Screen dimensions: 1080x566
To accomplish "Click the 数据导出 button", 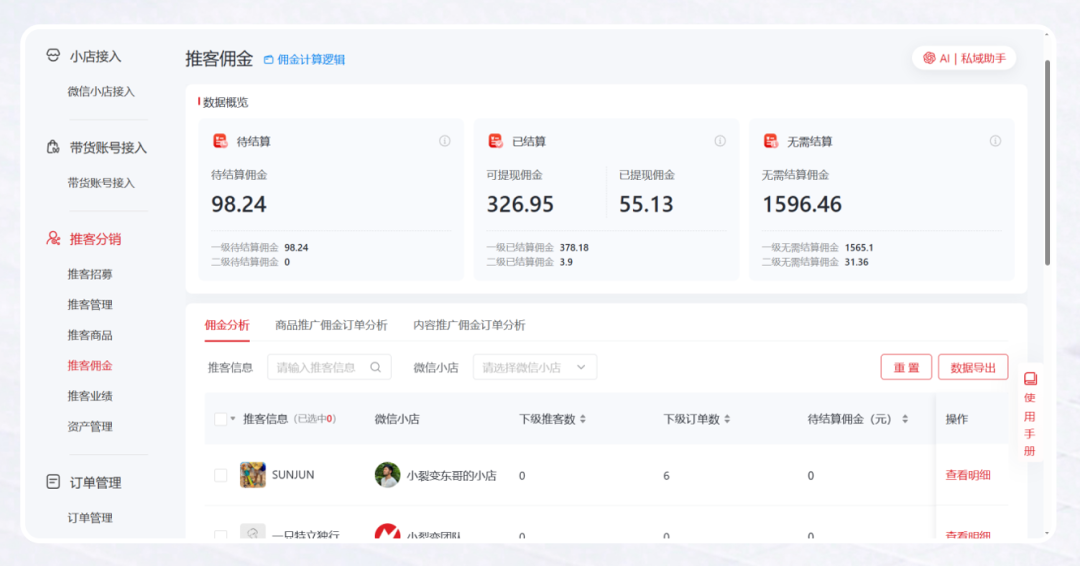I will [x=973, y=367].
